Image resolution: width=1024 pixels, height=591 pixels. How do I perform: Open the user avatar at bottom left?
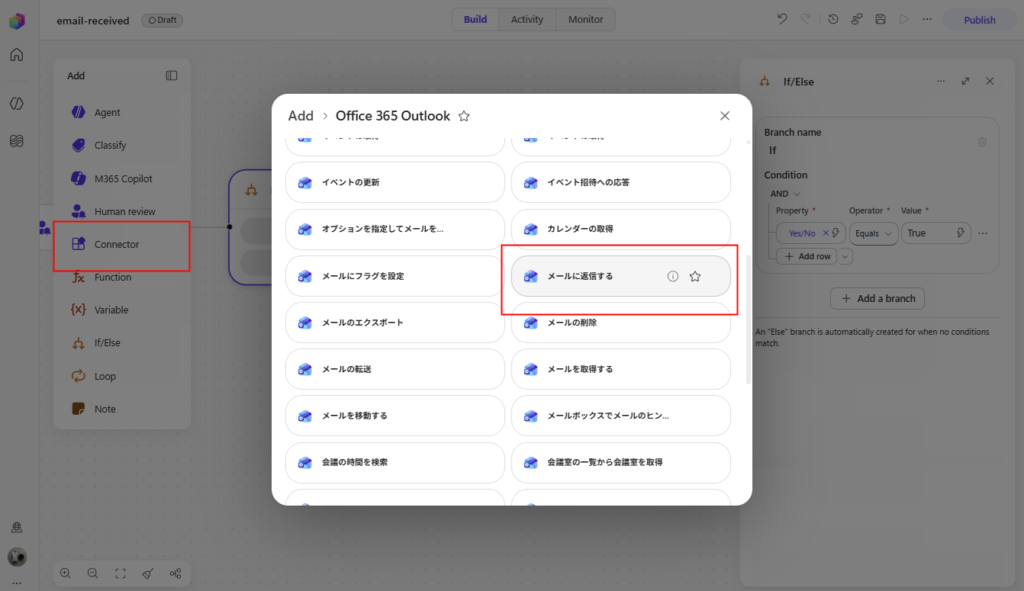click(x=17, y=557)
